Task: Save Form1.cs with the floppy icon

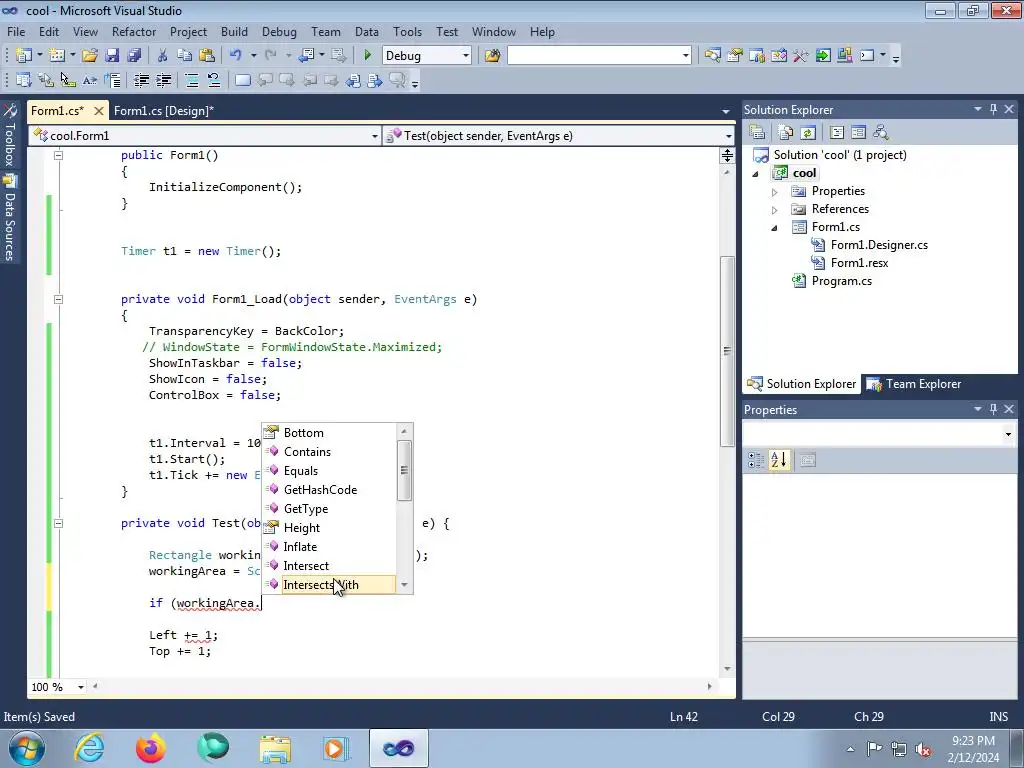Action: pyautogui.click(x=112, y=56)
